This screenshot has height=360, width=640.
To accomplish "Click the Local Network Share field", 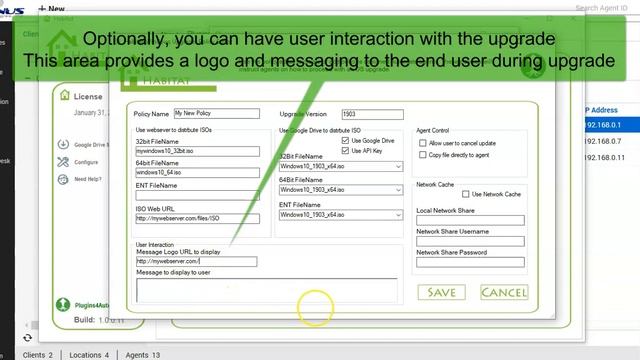I will [470, 220].
